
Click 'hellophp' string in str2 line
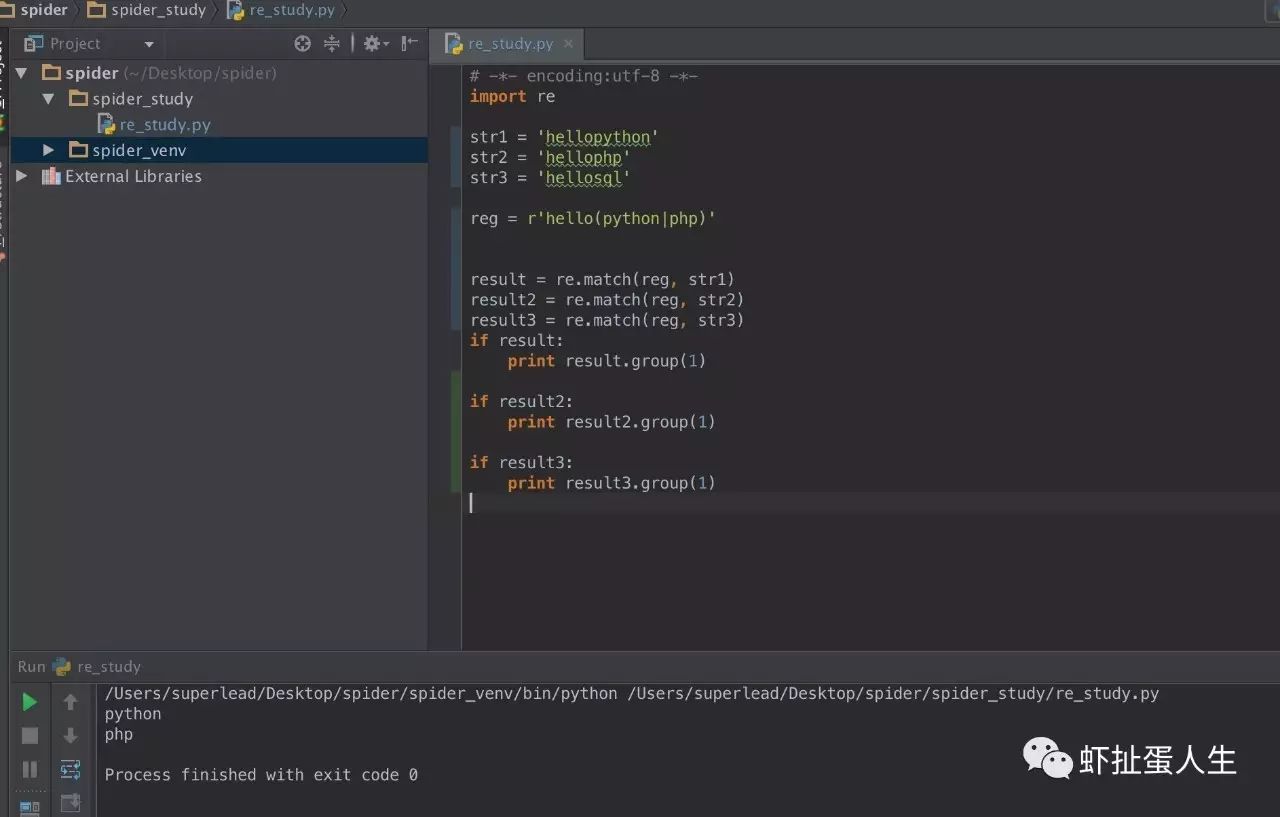(x=584, y=158)
